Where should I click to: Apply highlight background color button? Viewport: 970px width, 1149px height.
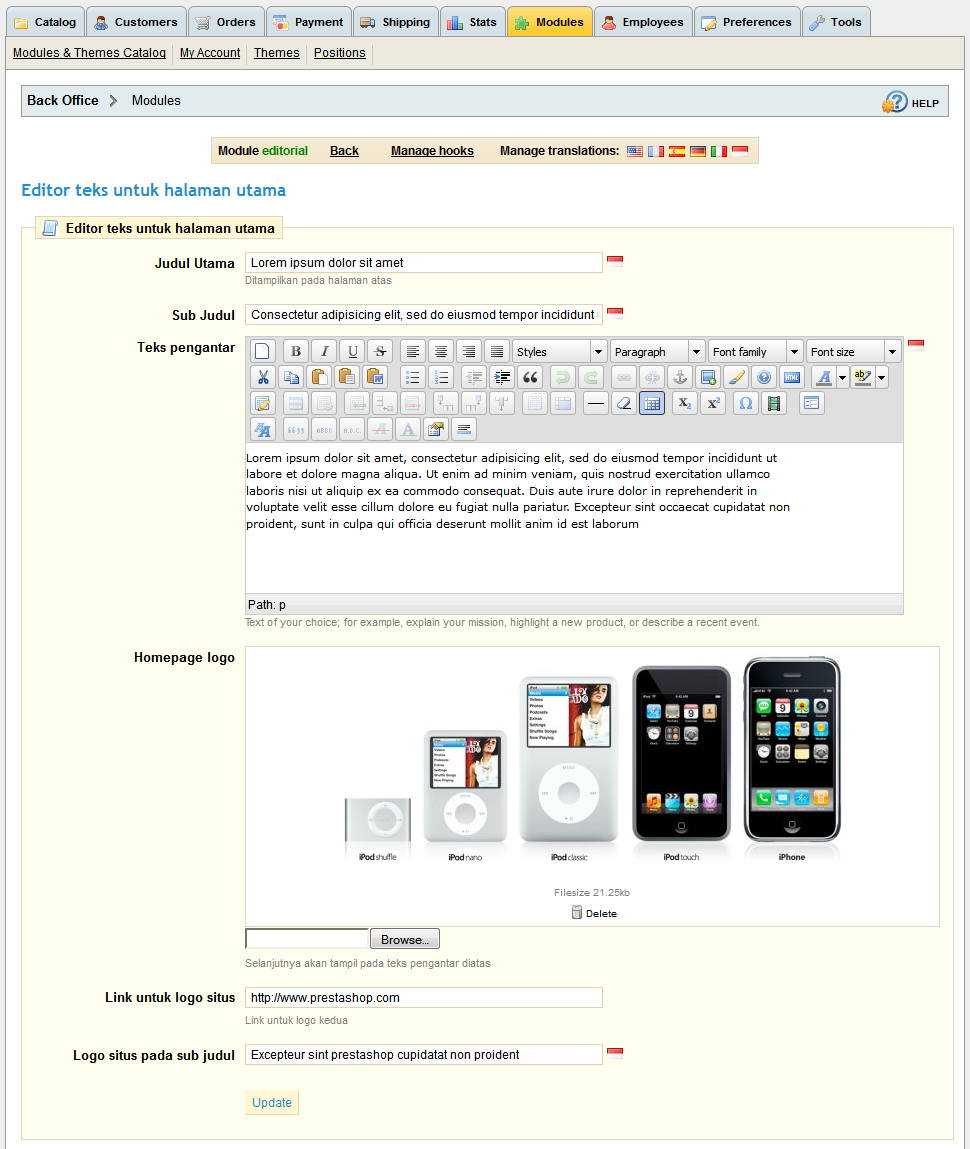coord(863,377)
